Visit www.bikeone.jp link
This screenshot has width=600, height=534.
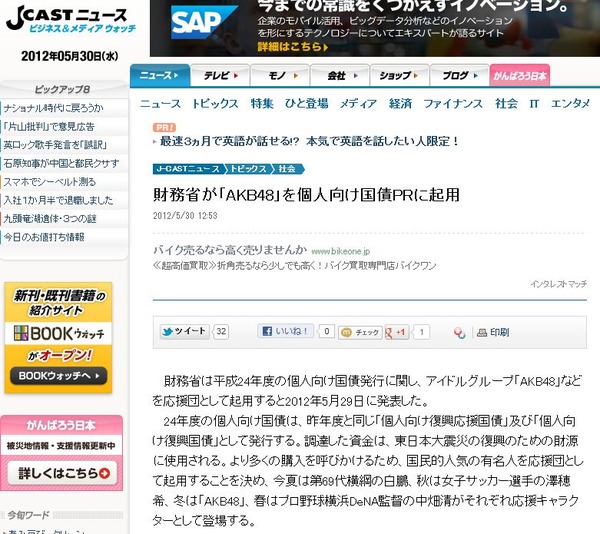341,251
